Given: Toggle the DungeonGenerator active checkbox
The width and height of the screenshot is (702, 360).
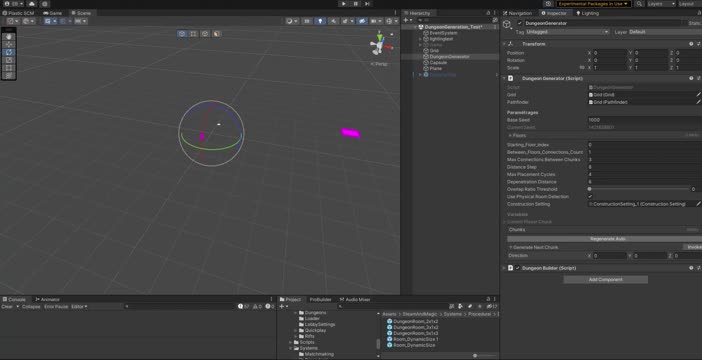Looking at the screenshot, I should [519, 23].
